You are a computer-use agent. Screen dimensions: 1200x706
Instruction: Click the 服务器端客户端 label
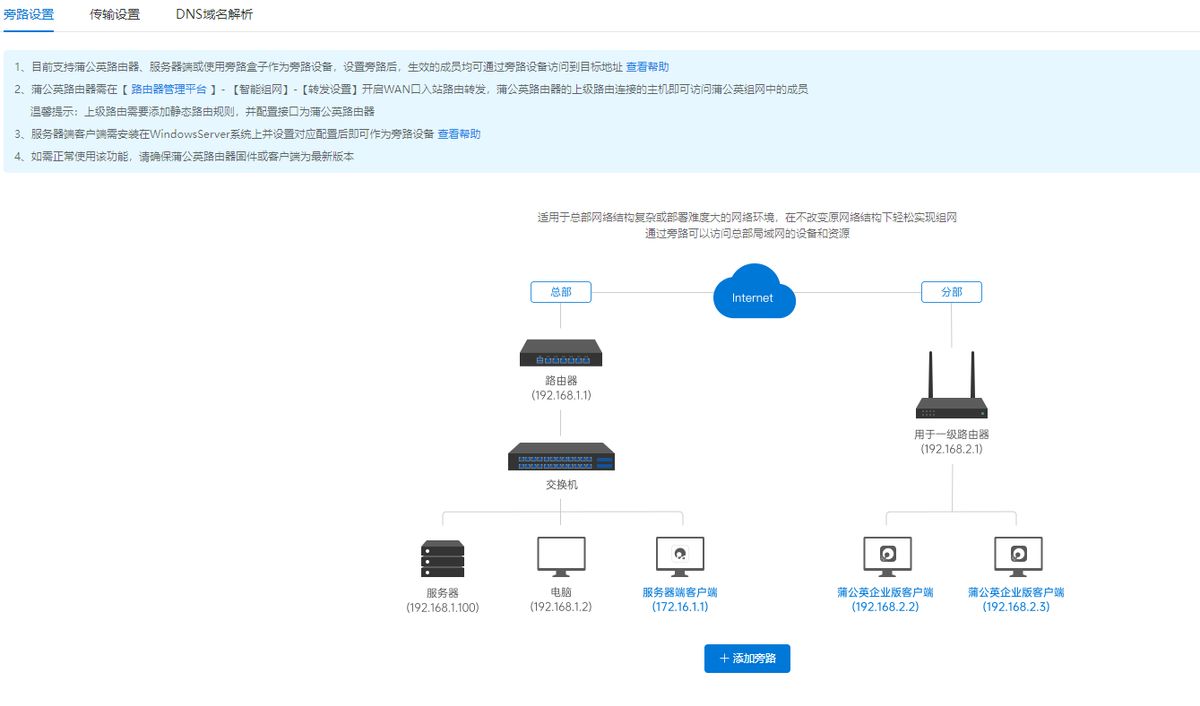[680, 592]
